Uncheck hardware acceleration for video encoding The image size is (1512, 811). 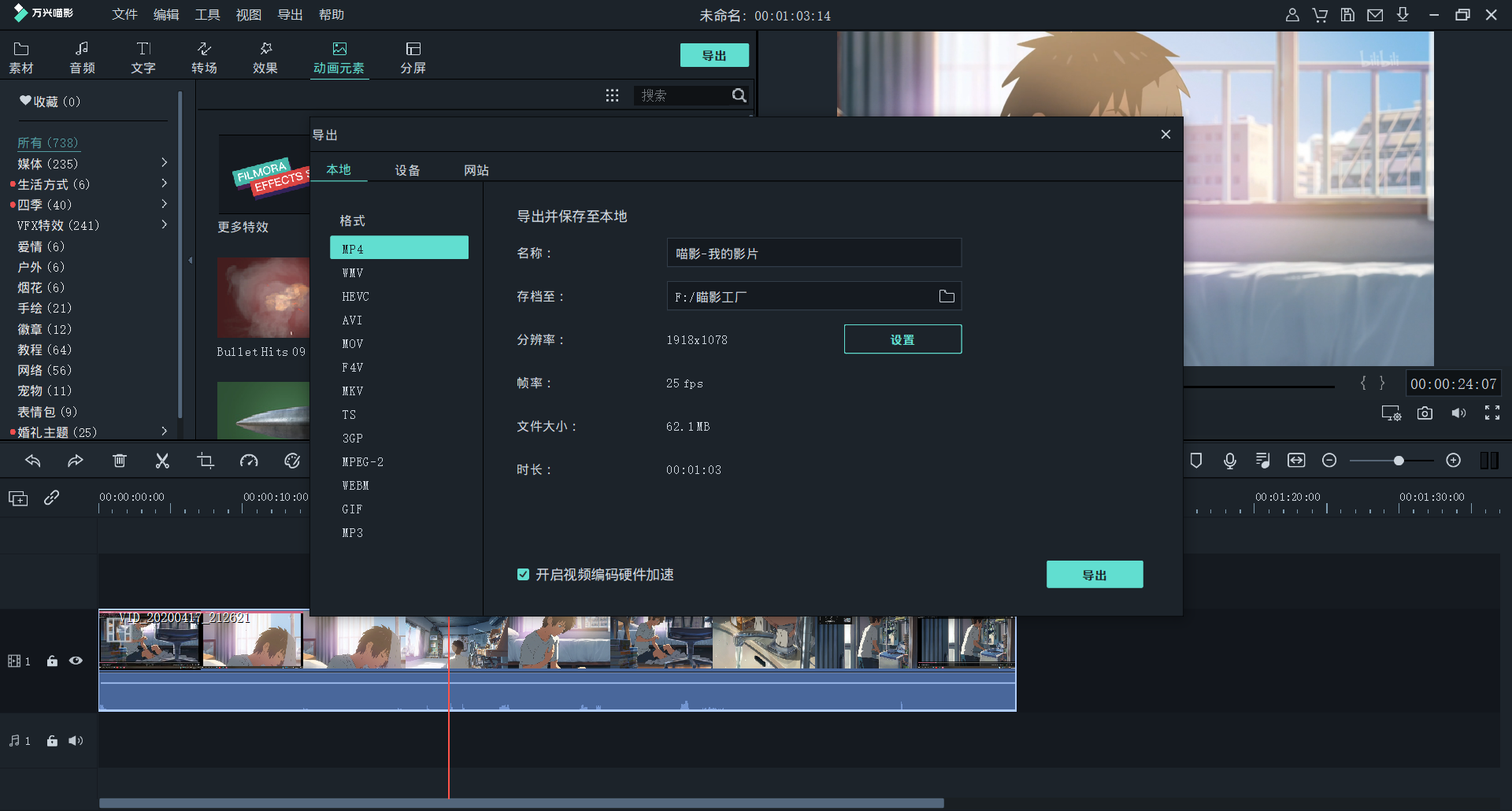(x=523, y=575)
